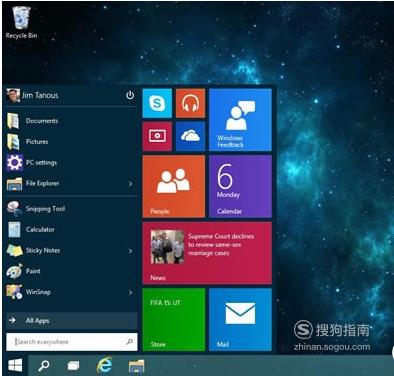The image size is (394, 376).
Task: Open the Store tile with FIFA 15
Action: pyautogui.click(x=174, y=320)
